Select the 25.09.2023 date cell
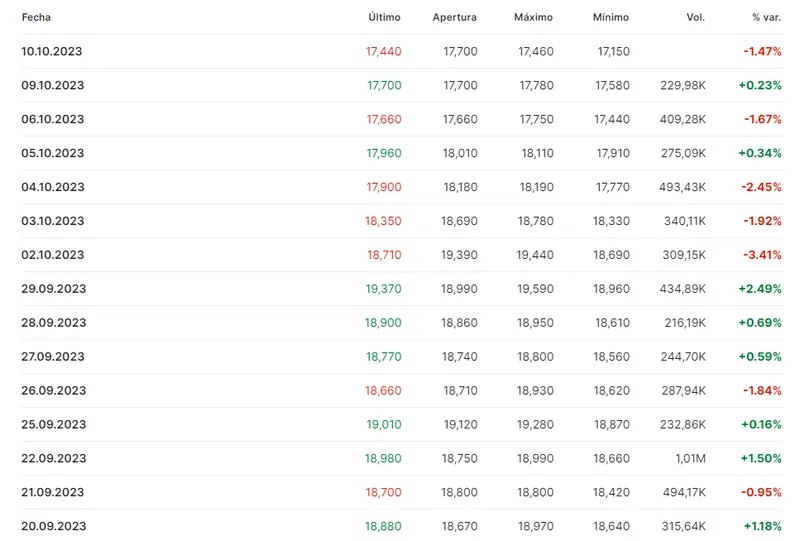Screen dimensions: 800x541 click(53, 424)
